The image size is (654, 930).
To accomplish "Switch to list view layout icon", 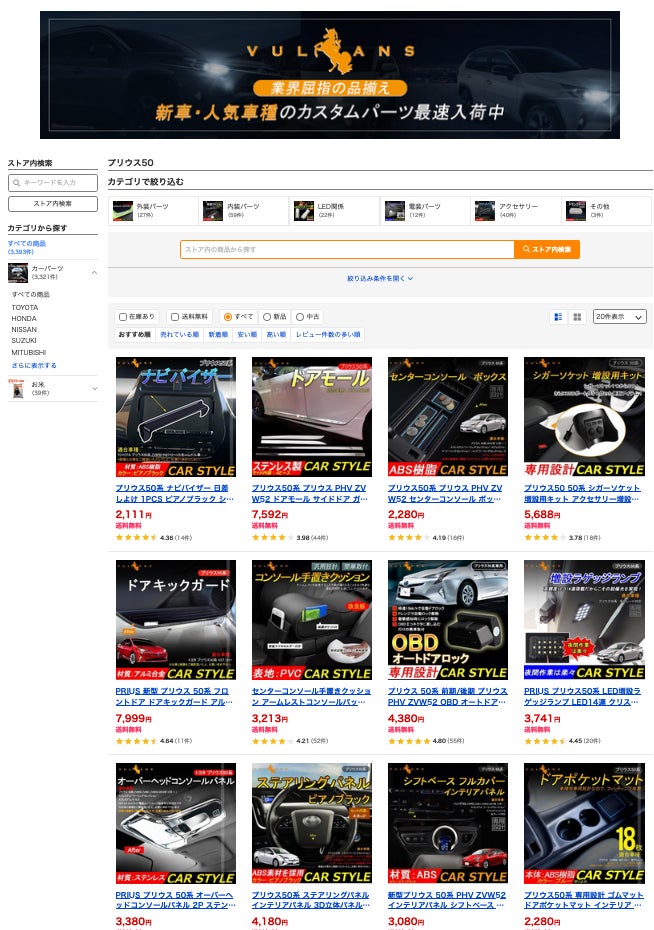I will 558,317.
